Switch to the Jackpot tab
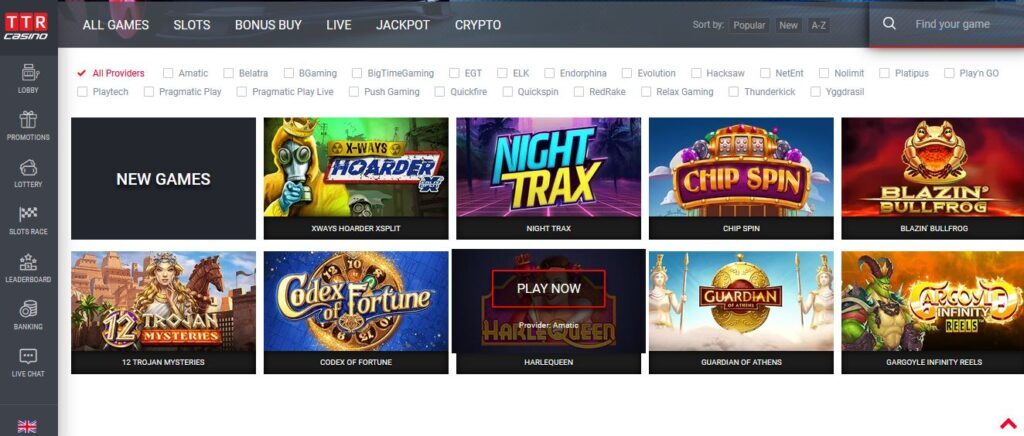This screenshot has width=1024, height=436. [403, 25]
